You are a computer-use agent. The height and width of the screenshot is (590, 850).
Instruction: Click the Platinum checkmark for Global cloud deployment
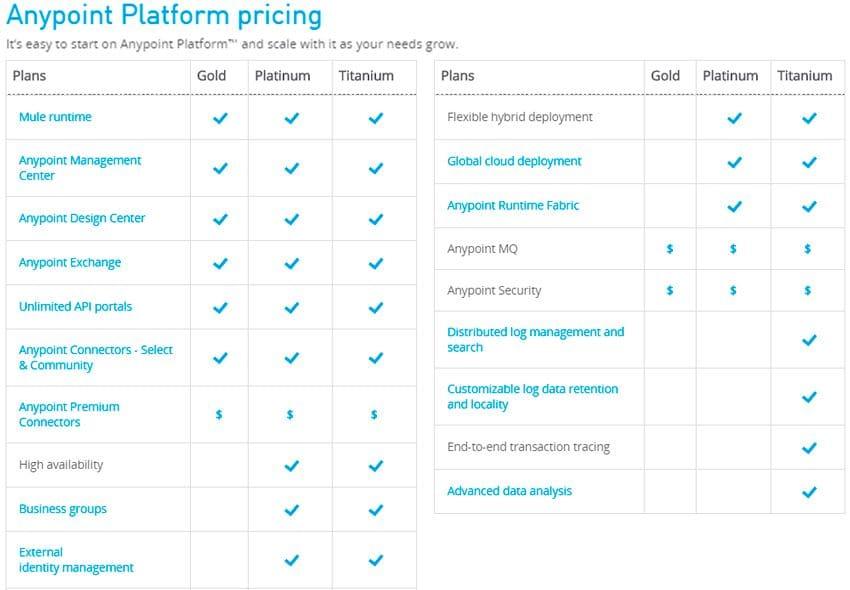734,162
